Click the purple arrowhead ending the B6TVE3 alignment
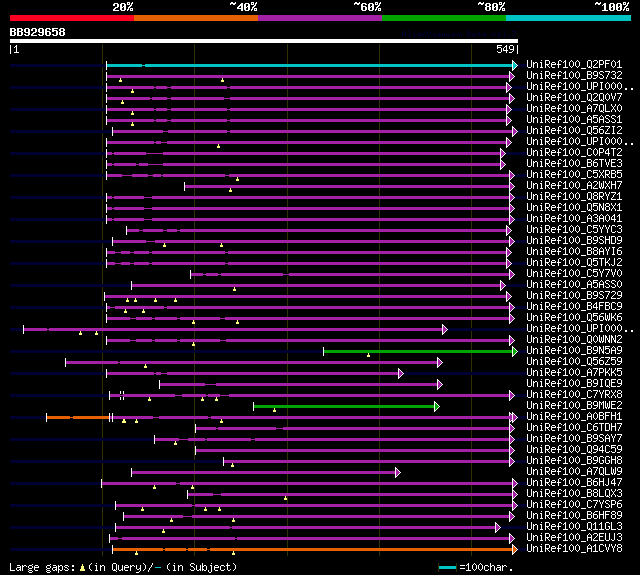 [503, 164]
